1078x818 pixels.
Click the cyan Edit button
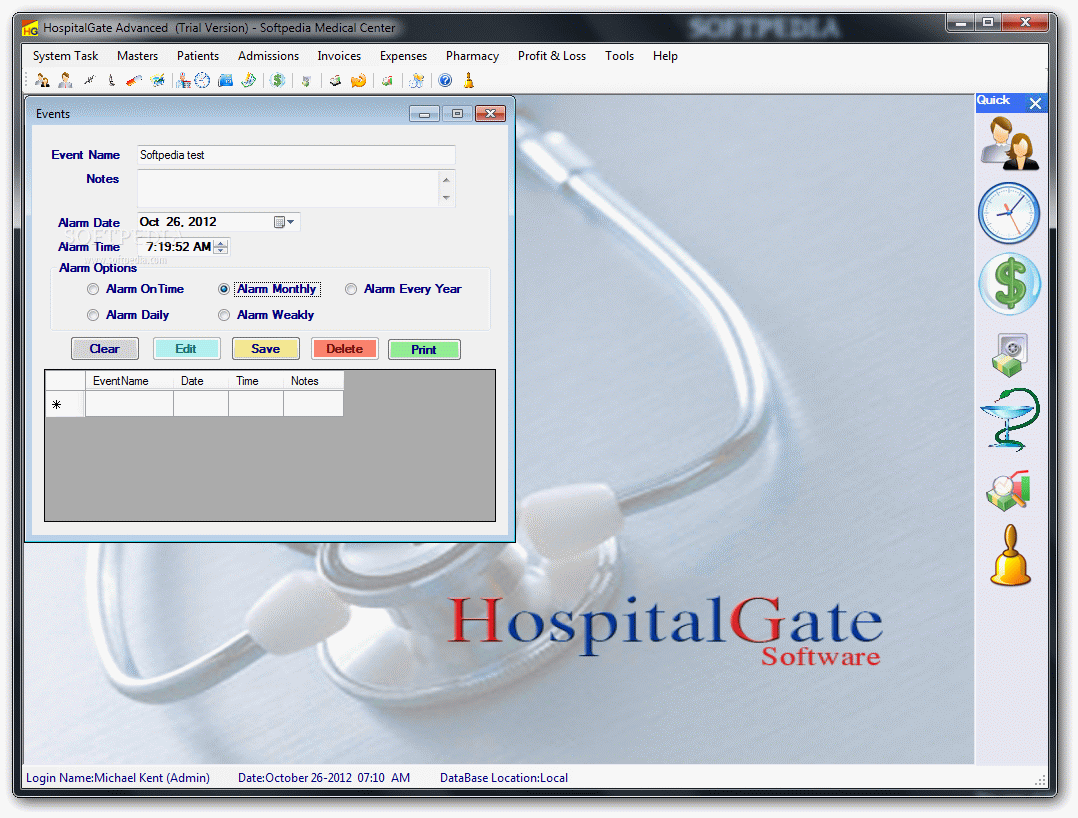186,349
